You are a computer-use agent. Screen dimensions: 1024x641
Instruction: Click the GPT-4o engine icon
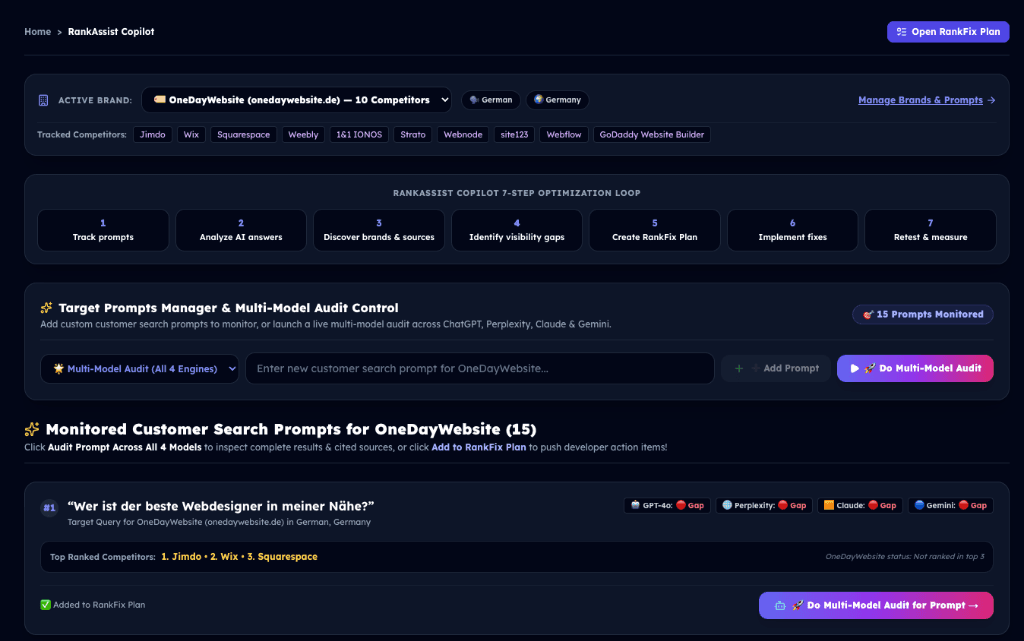(635, 505)
